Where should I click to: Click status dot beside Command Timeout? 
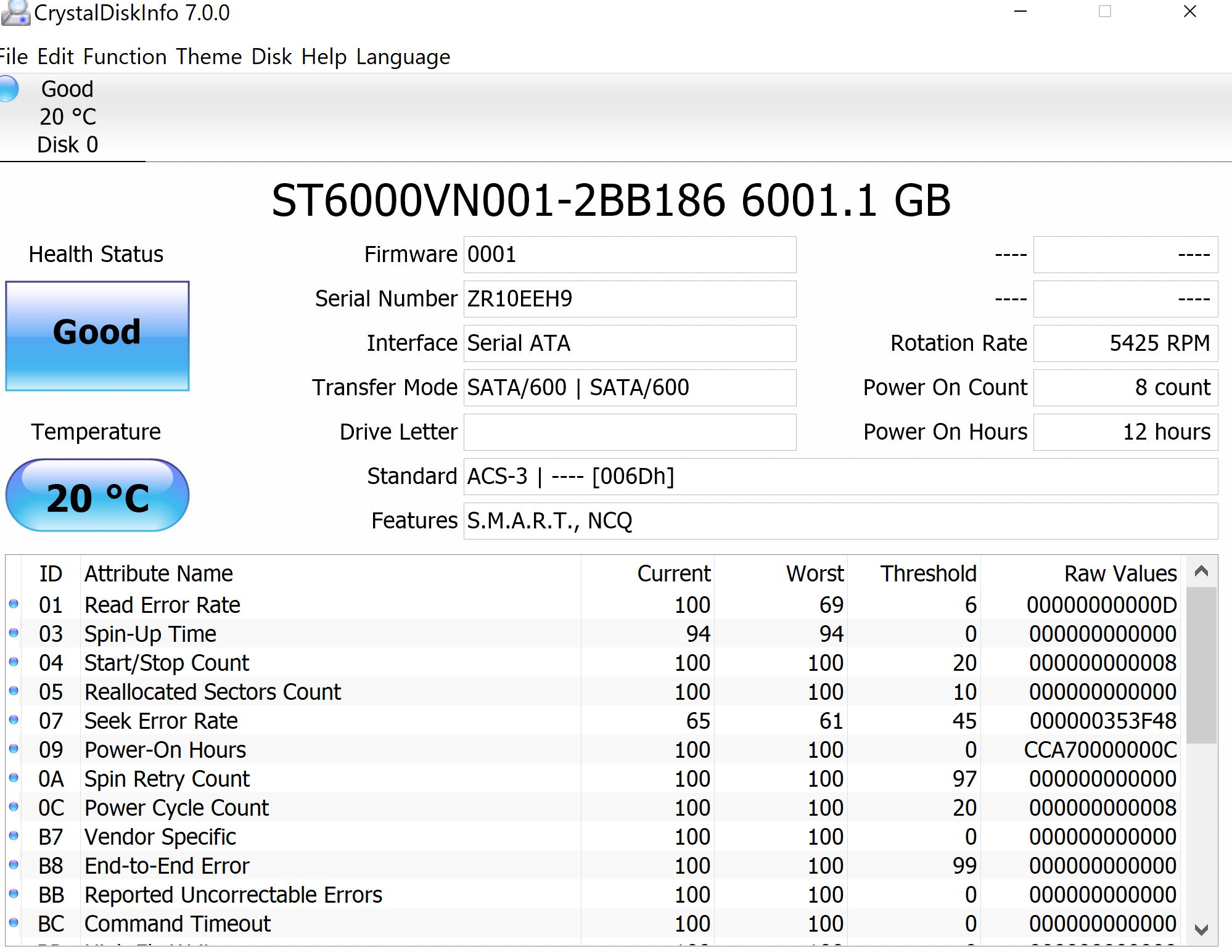[14, 922]
